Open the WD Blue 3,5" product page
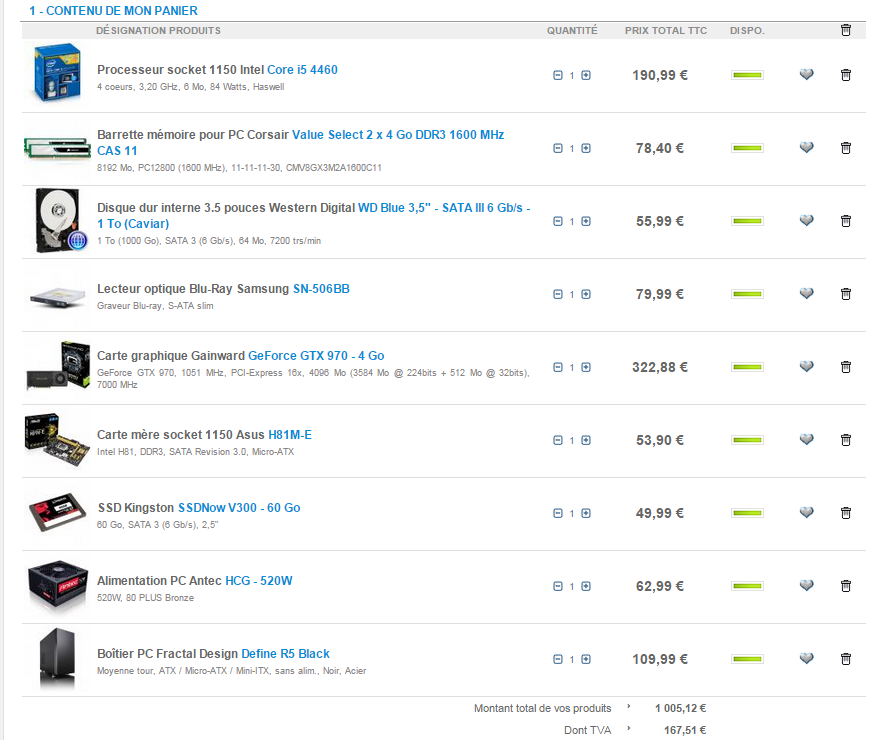 click(x=444, y=208)
